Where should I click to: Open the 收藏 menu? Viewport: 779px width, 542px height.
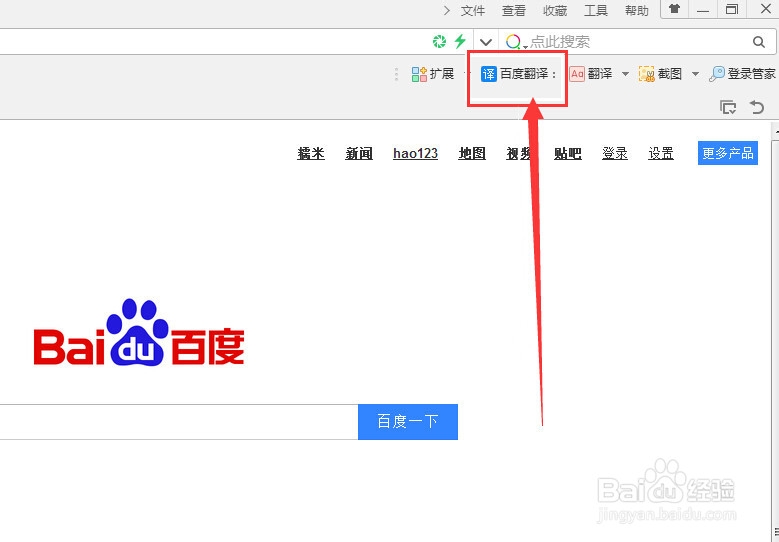point(554,10)
